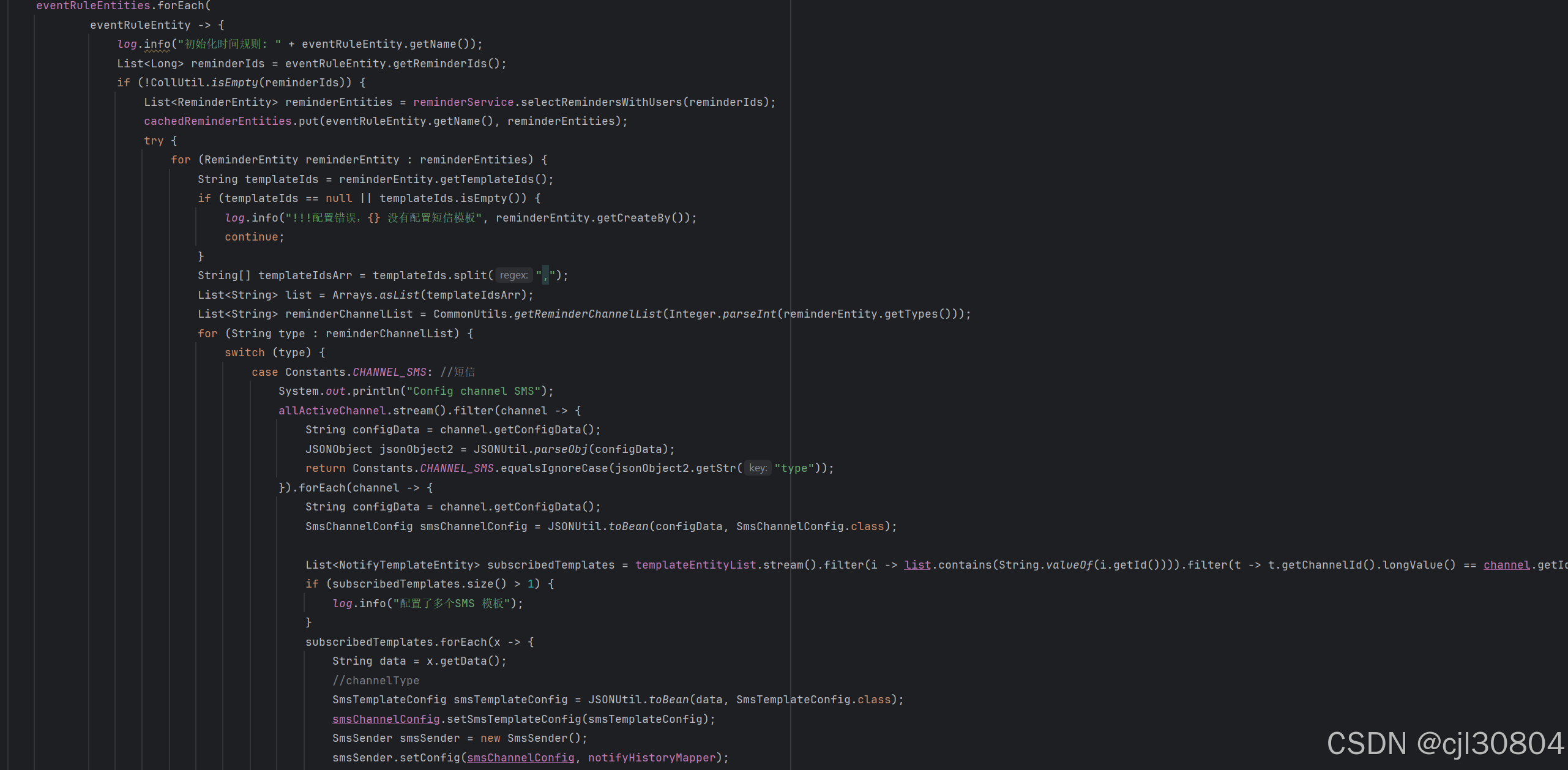Click cachedReminderEntities field name
Image resolution: width=1568 pixels, height=770 pixels.
(x=217, y=121)
